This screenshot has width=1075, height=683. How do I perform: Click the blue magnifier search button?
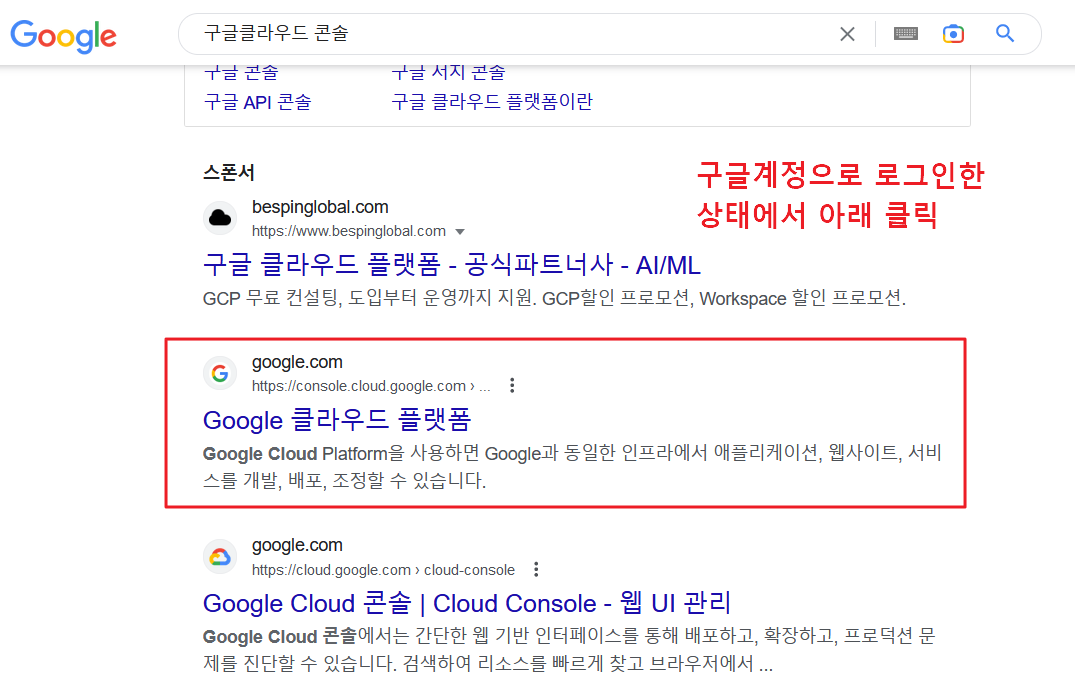tap(1005, 33)
